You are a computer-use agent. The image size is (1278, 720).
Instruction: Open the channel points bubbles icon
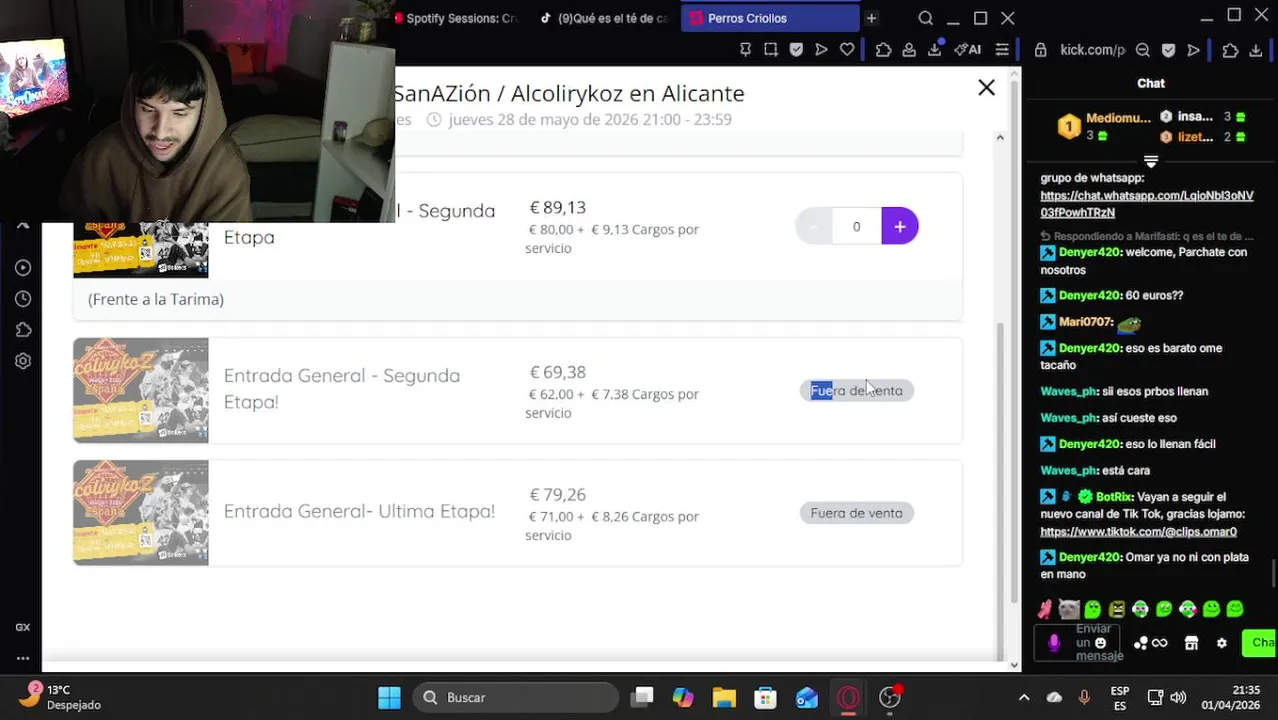pos(1141,643)
